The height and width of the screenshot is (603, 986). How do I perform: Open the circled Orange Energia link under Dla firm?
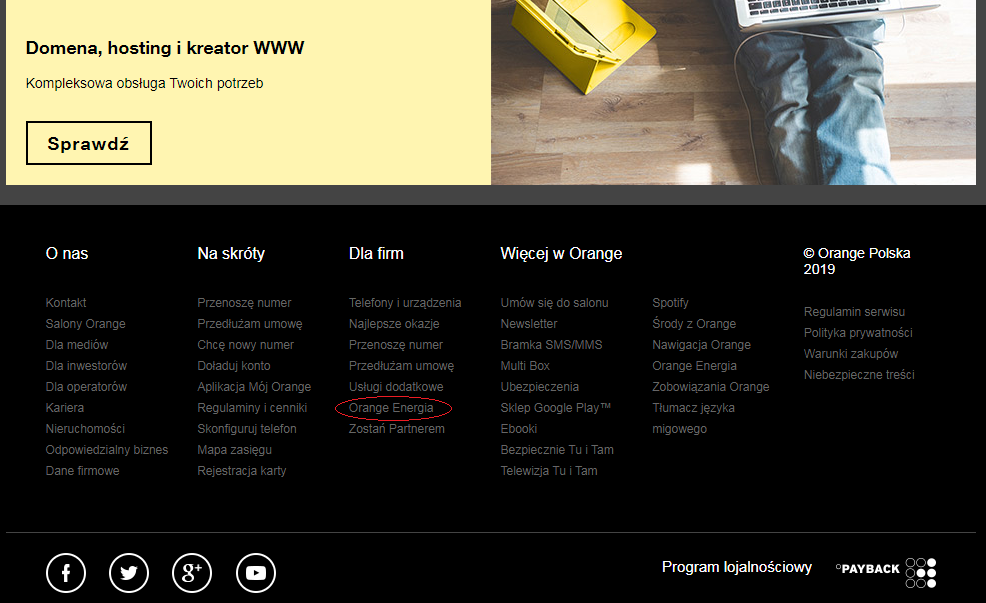pos(391,407)
